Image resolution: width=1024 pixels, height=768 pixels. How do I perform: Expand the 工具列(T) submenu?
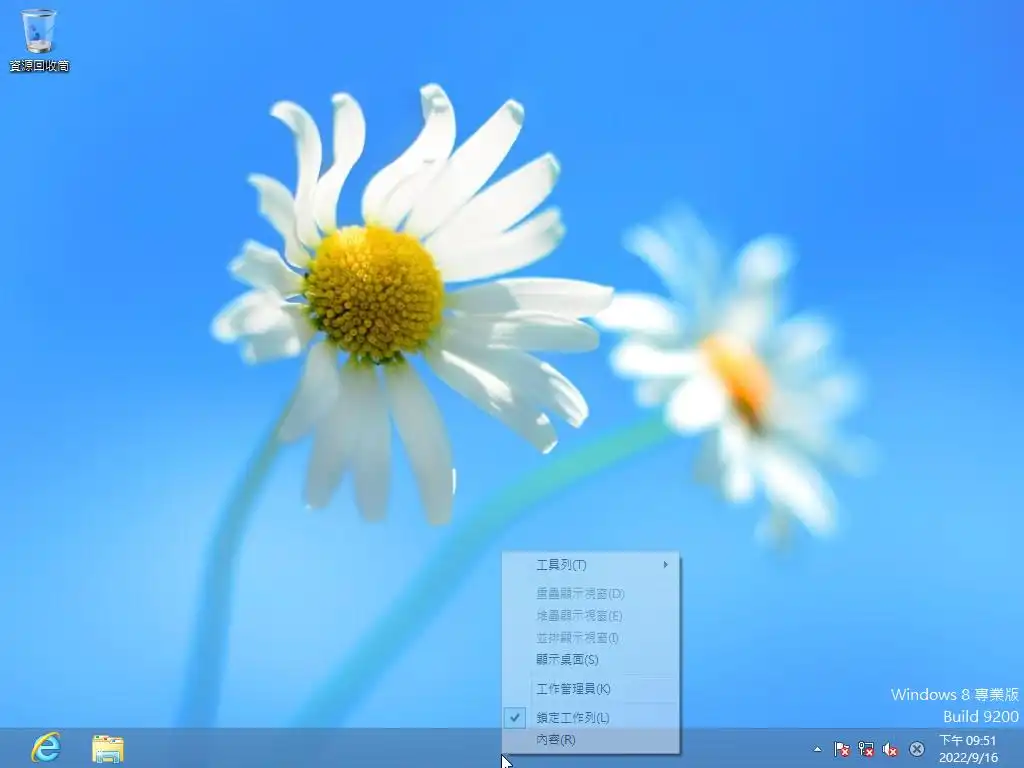pyautogui.click(x=591, y=565)
